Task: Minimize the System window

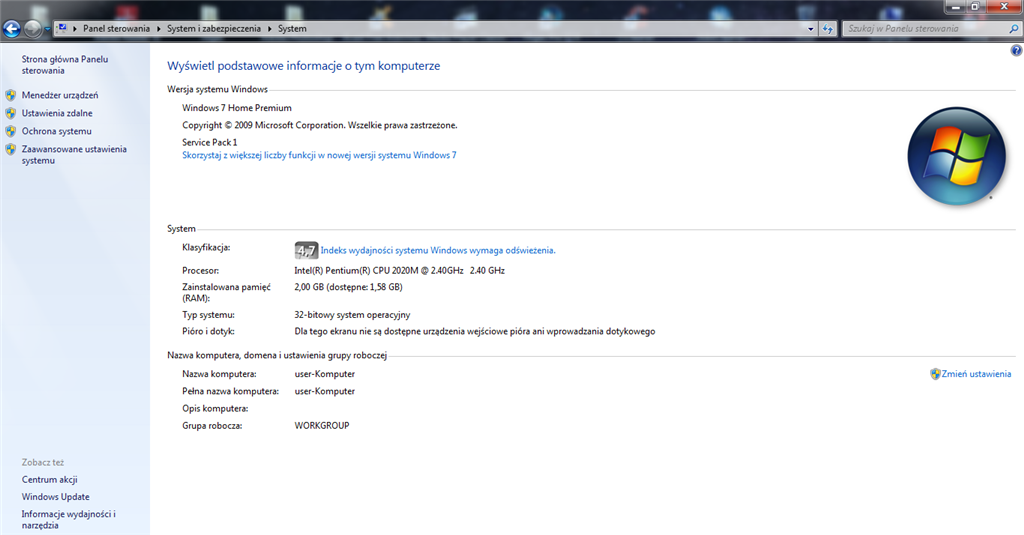Action: [x=955, y=7]
